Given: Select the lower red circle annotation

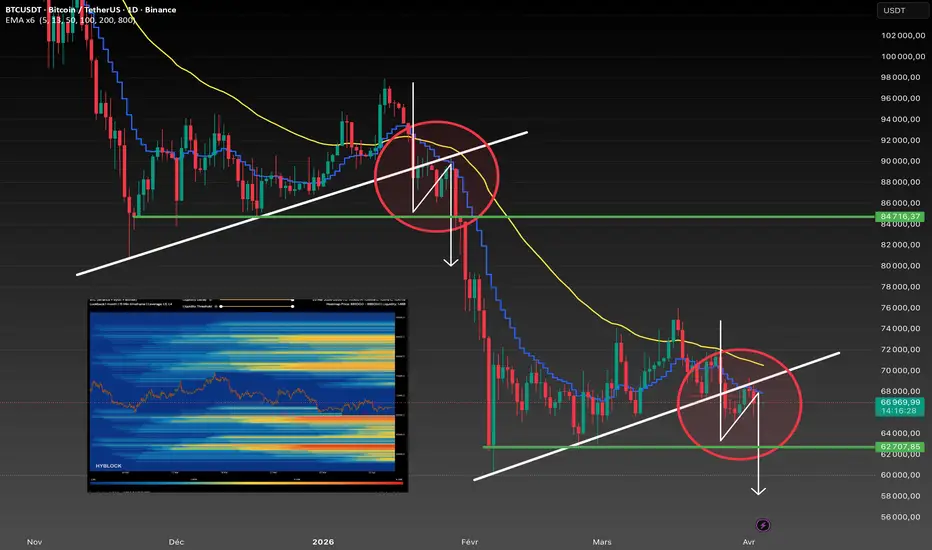Looking at the screenshot, I should [x=739, y=404].
